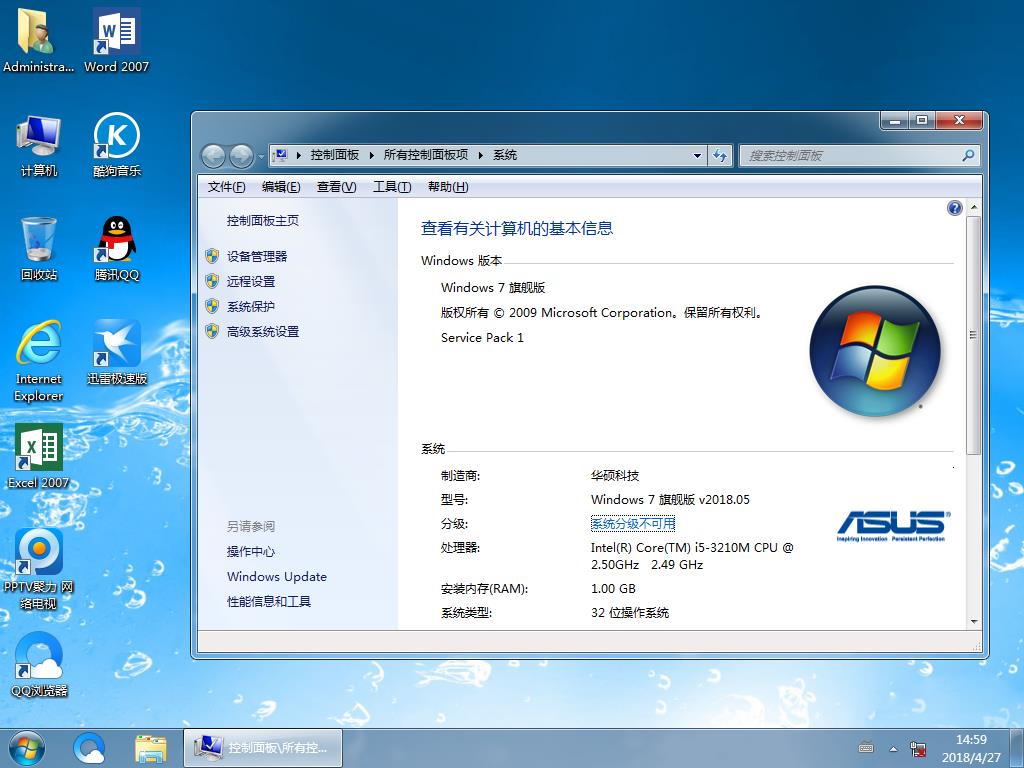The width and height of the screenshot is (1024, 768).
Task: Open the Administrator folder desktop icon
Action: tap(37, 40)
